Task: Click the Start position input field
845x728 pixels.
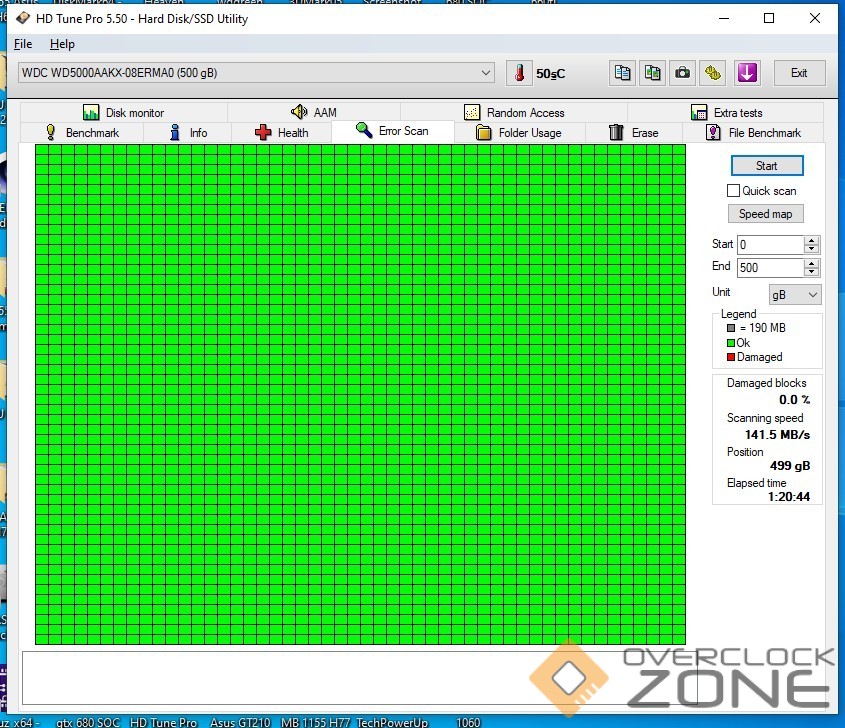Action: pyautogui.click(x=771, y=245)
